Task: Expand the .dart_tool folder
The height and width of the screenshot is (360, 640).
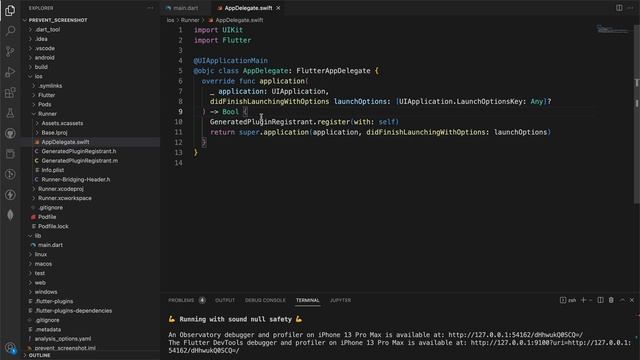Action: tap(47, 29)
